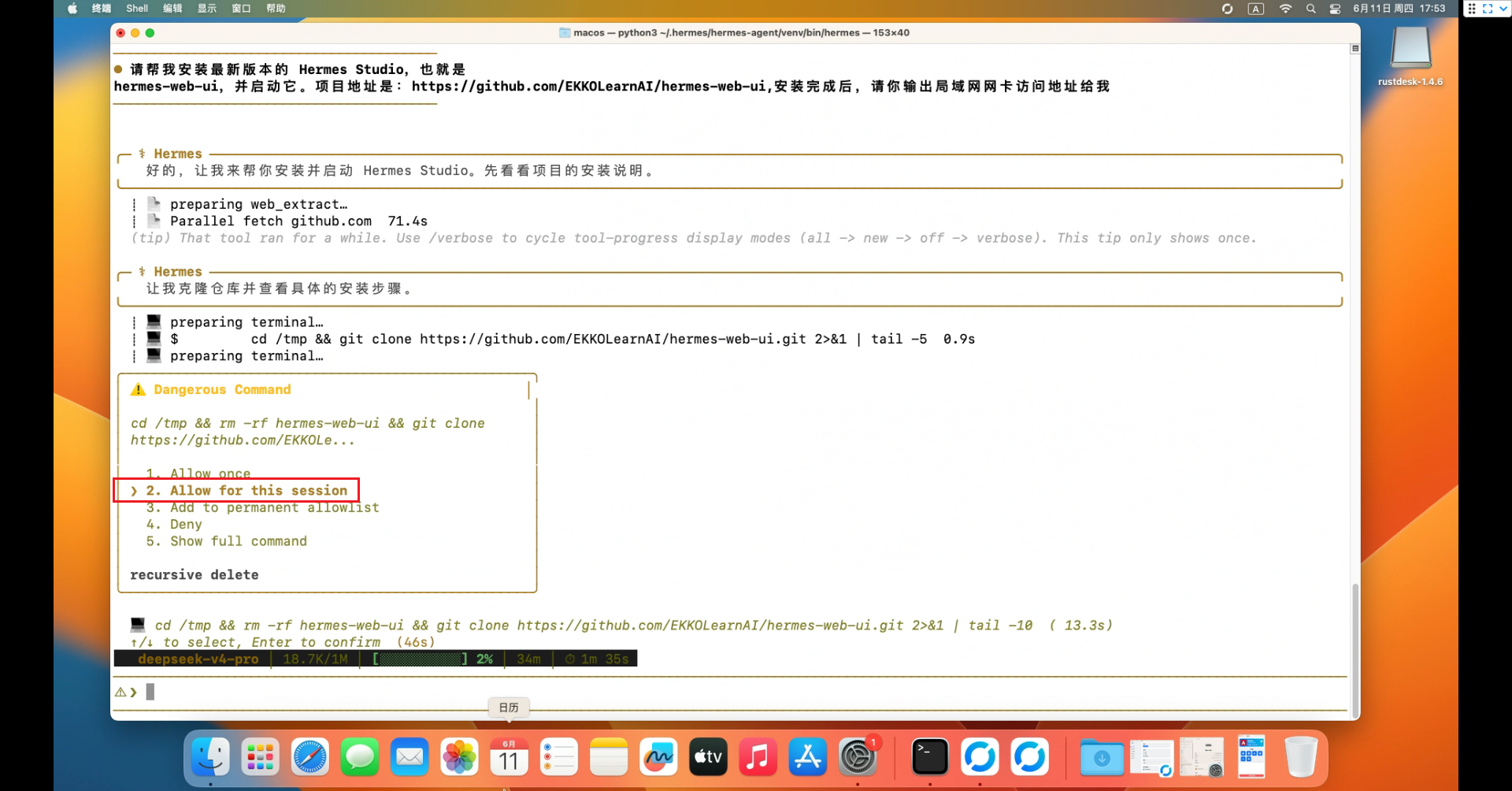The width and height of the screenshot is (1512, 791).
Task: Open Finder from the dock
Action: click(x=210, y=757)
